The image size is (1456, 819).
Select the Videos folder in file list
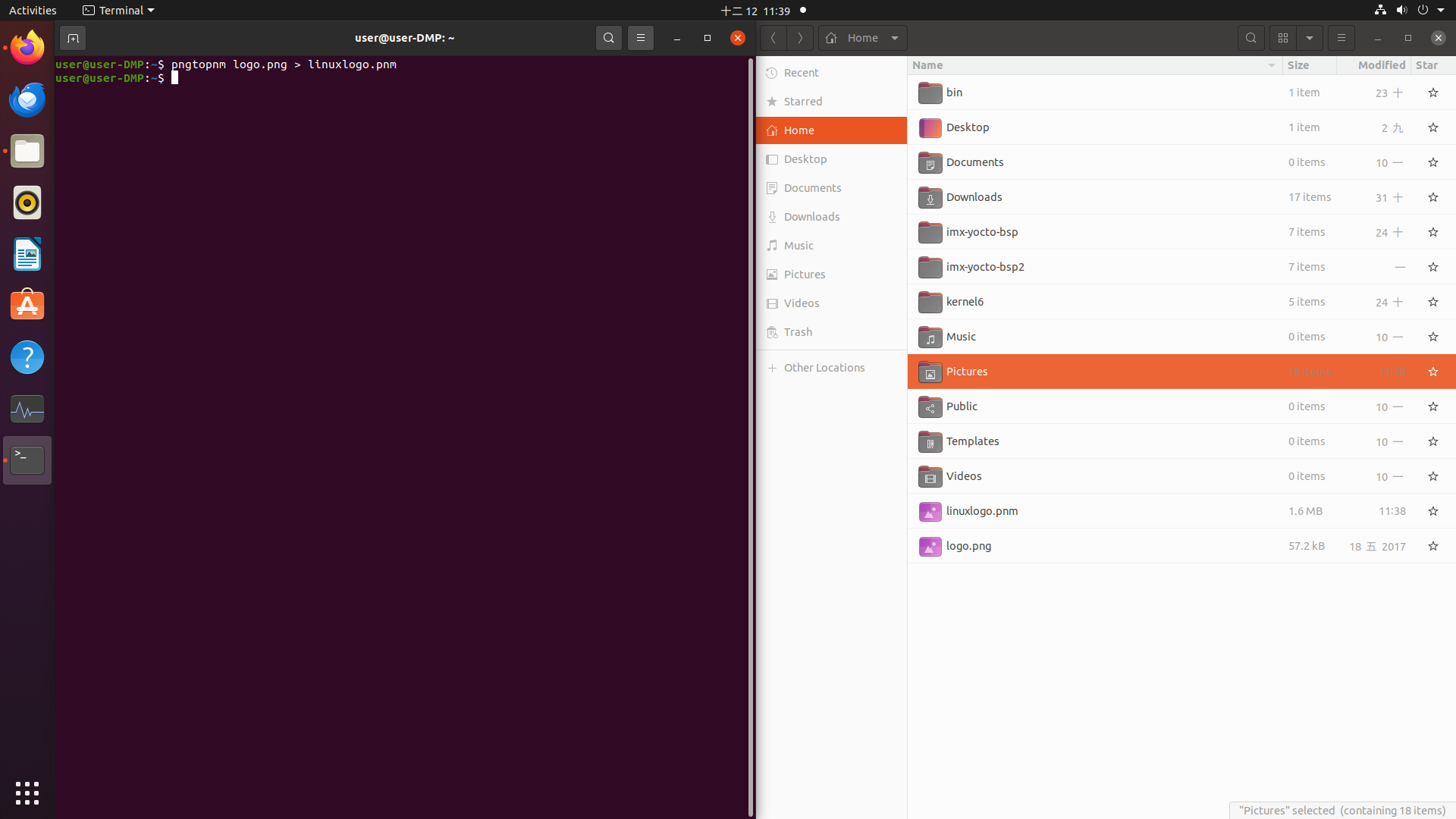click(1181, 476)
